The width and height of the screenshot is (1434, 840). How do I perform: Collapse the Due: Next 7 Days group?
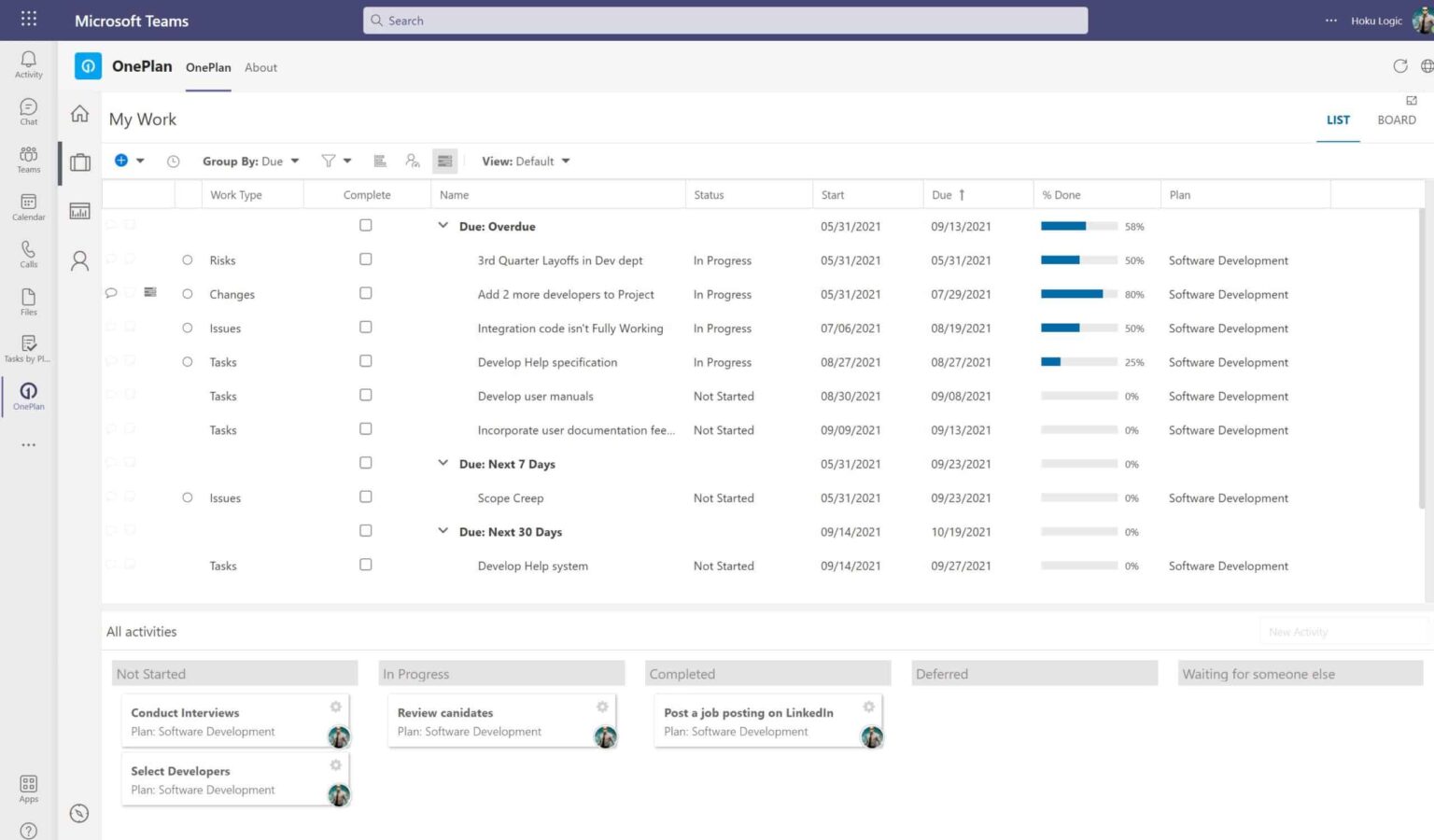[x=443, y=463]
